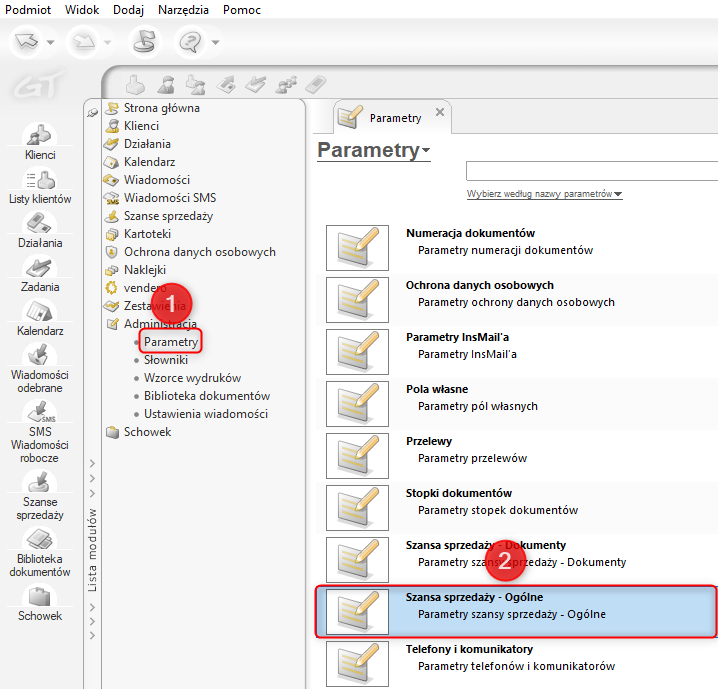Expand the back arrow history dropdown
The width and height of the screenshot is (718, 689).
(50, 43)
